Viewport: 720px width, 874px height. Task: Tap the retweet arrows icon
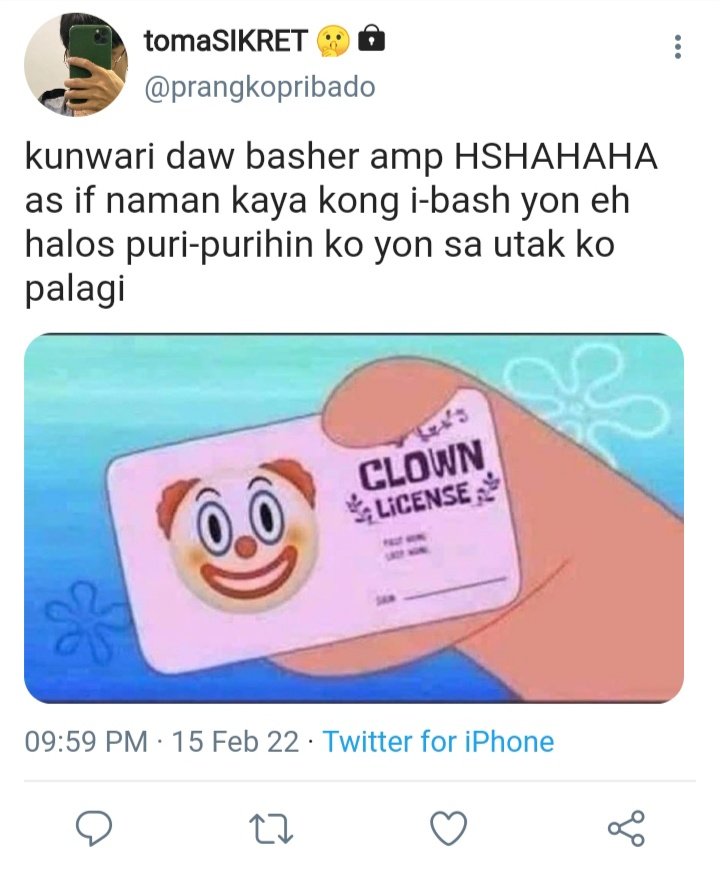coord(271,829)
